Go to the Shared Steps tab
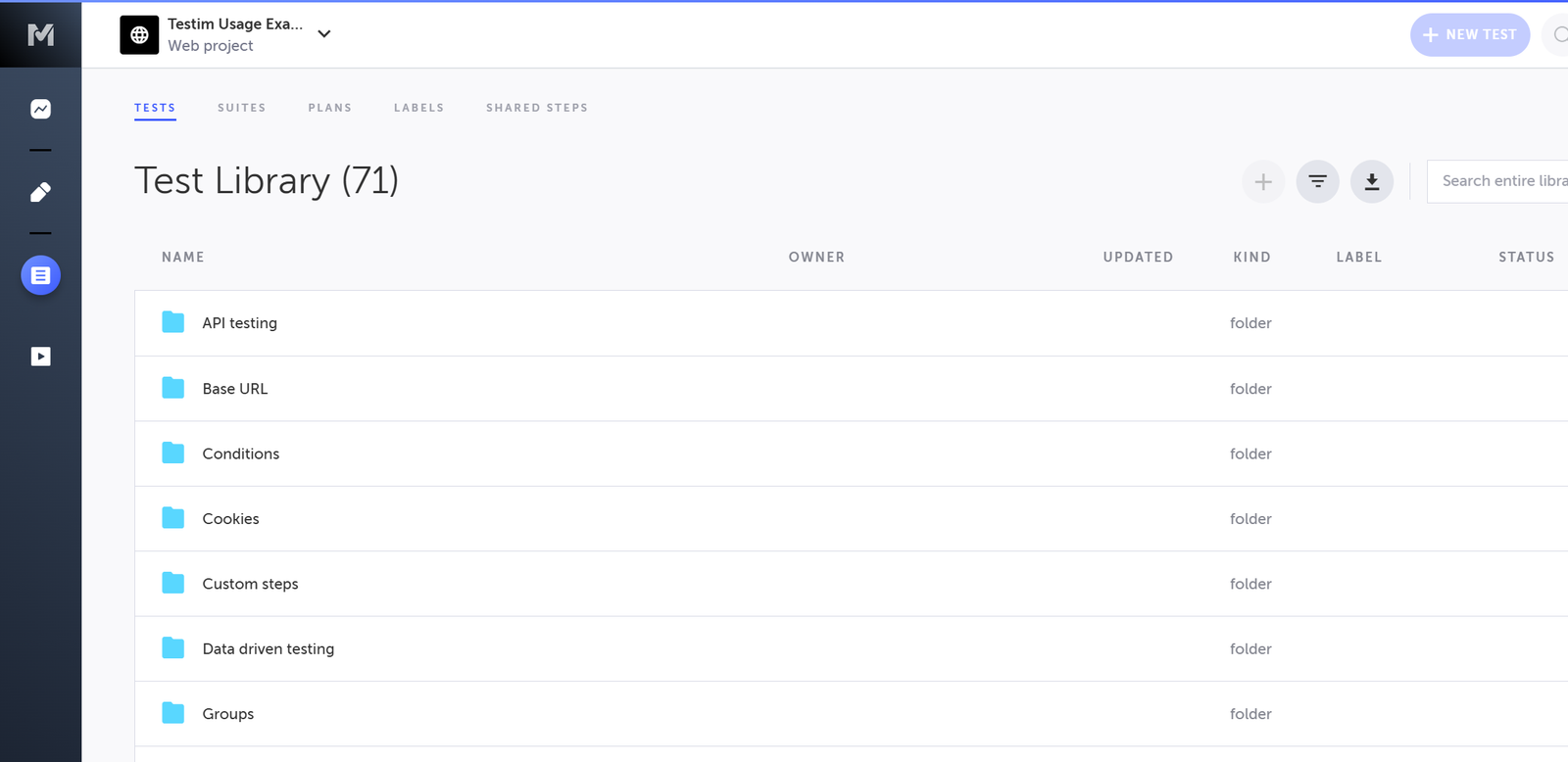1568x762 pixels. [x=536, y=108]
